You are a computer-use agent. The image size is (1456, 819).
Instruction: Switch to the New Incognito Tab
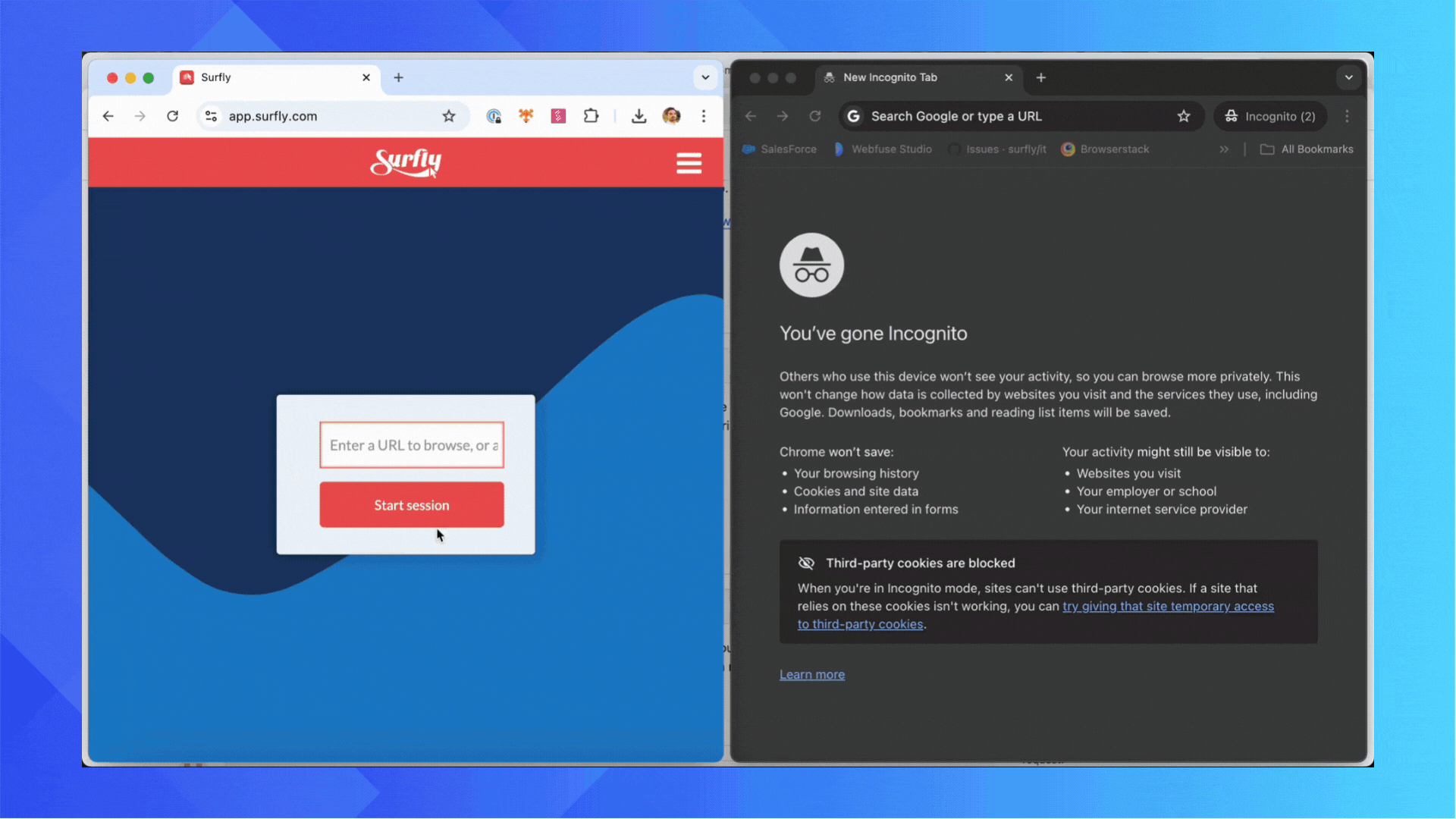point(890,77)
